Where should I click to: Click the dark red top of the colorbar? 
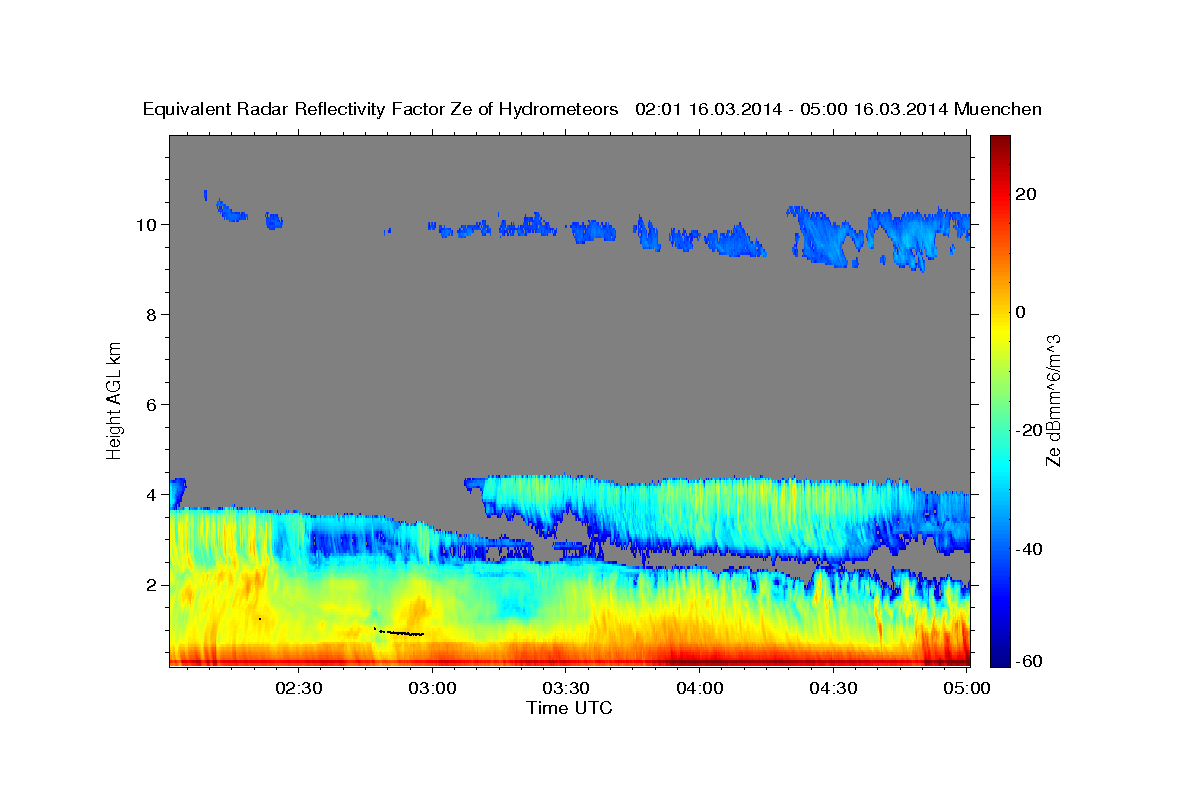(x=1000, y=142)
